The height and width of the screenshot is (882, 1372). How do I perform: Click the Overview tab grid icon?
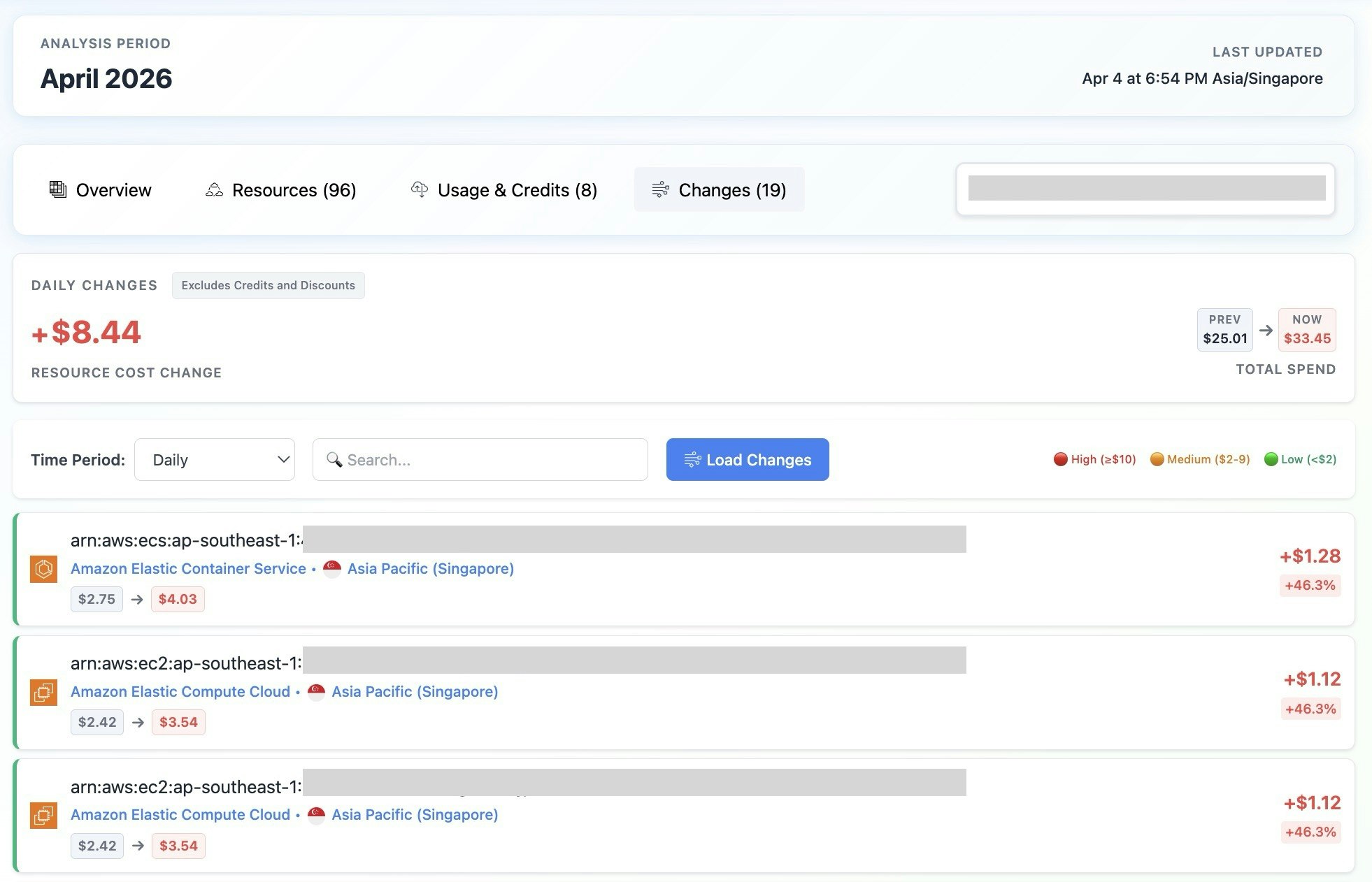click(x=58, y=189)
